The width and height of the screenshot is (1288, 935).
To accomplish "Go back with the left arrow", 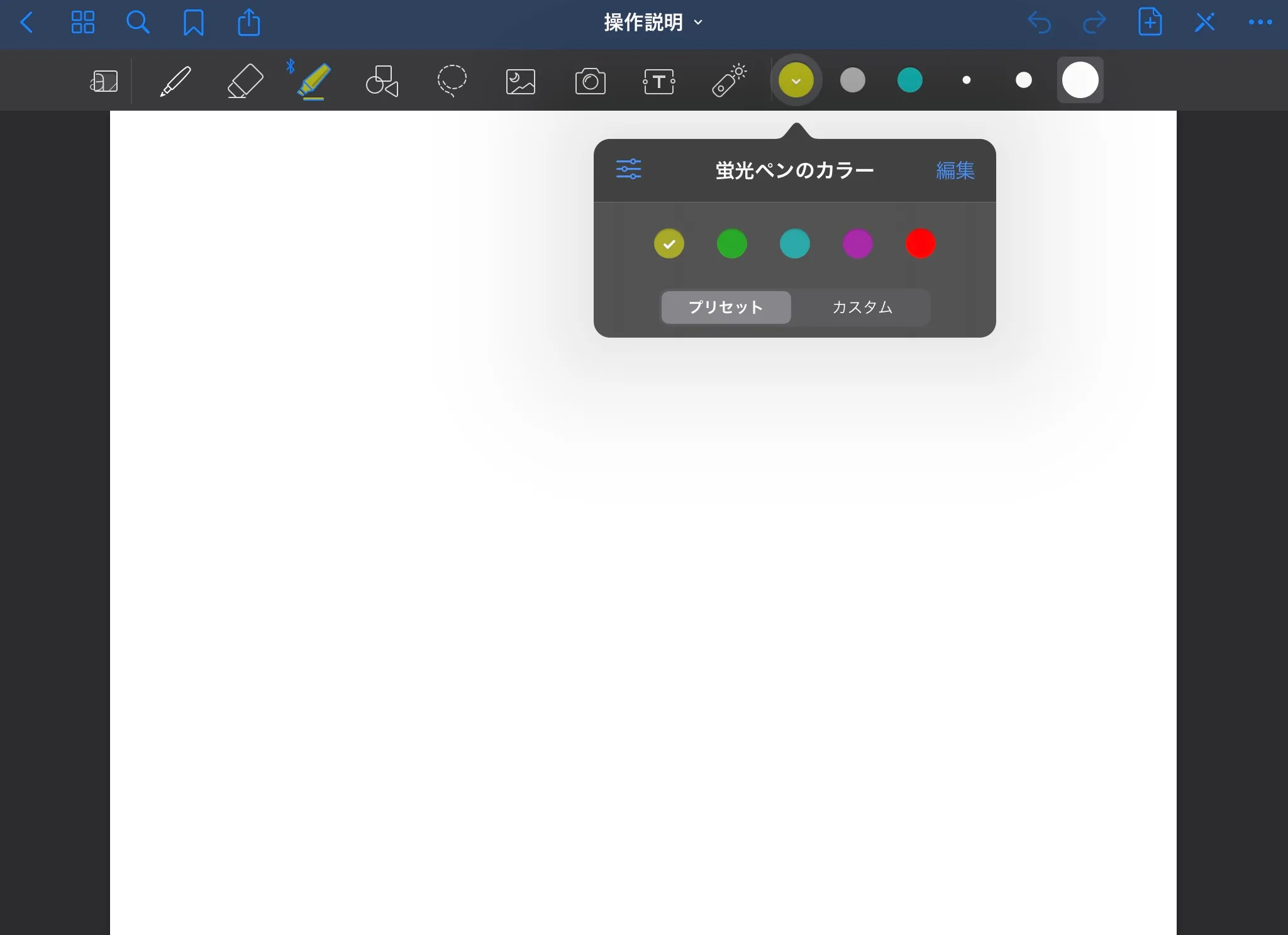I will tap(26, 23).
